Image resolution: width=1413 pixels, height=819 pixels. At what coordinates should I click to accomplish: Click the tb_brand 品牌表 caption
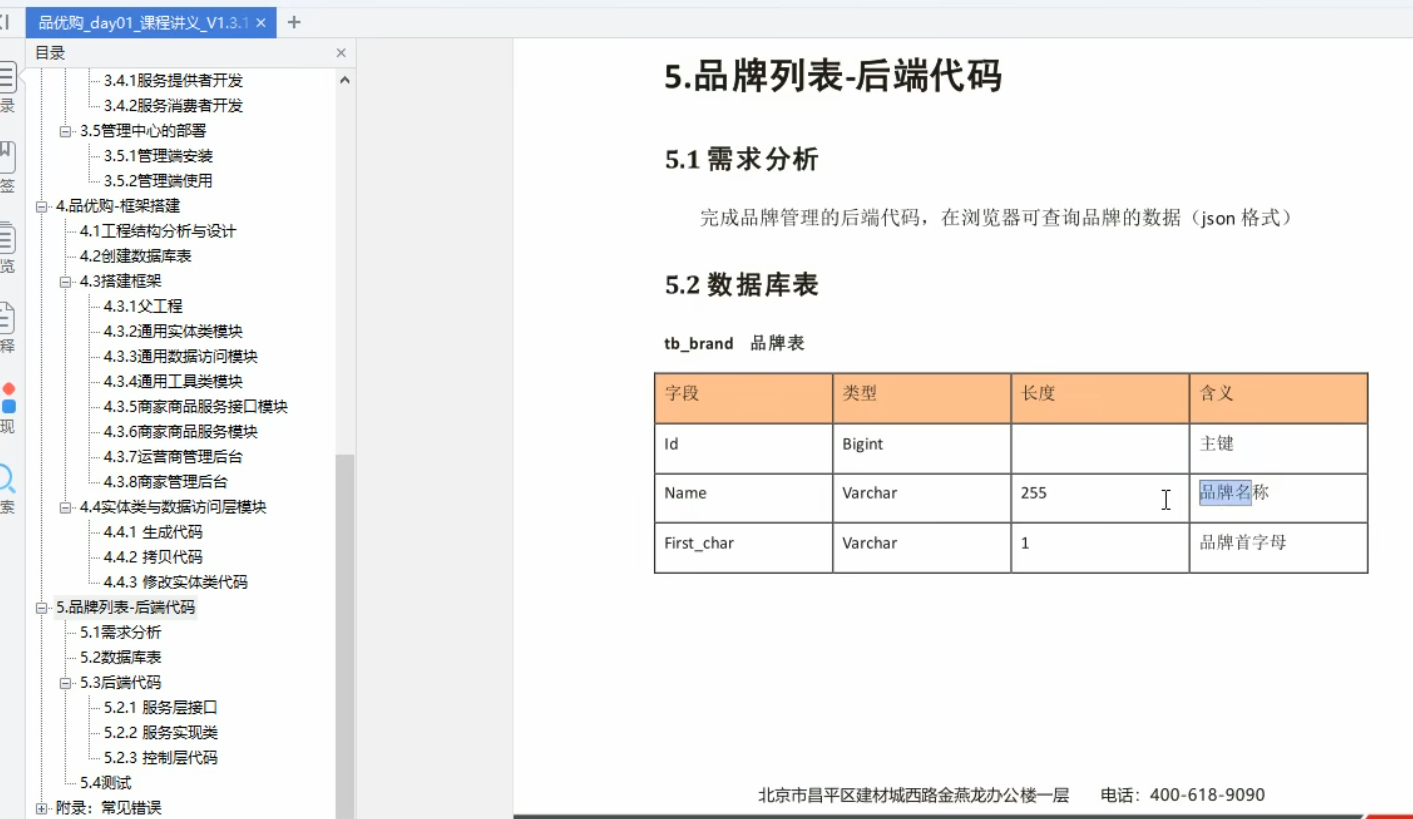point(734,343)
